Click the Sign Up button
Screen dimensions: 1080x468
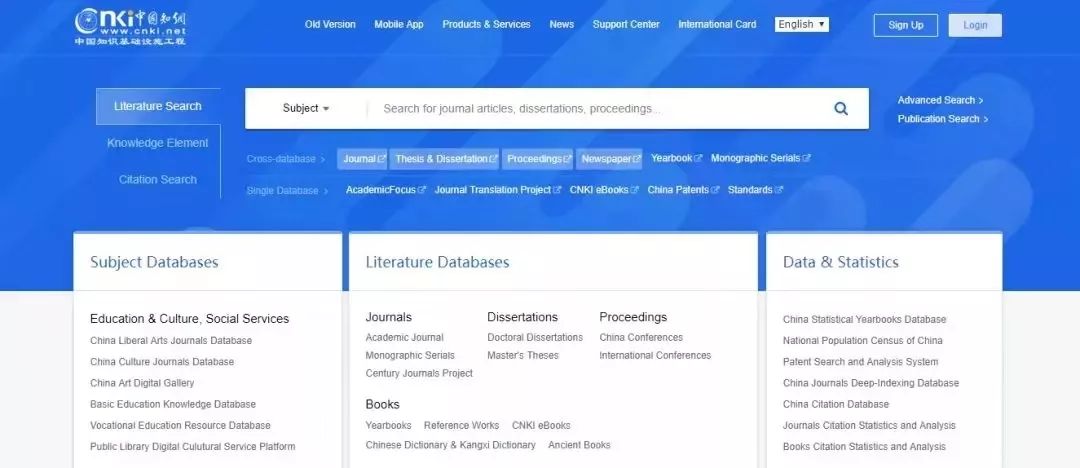[x=906, y=26]
